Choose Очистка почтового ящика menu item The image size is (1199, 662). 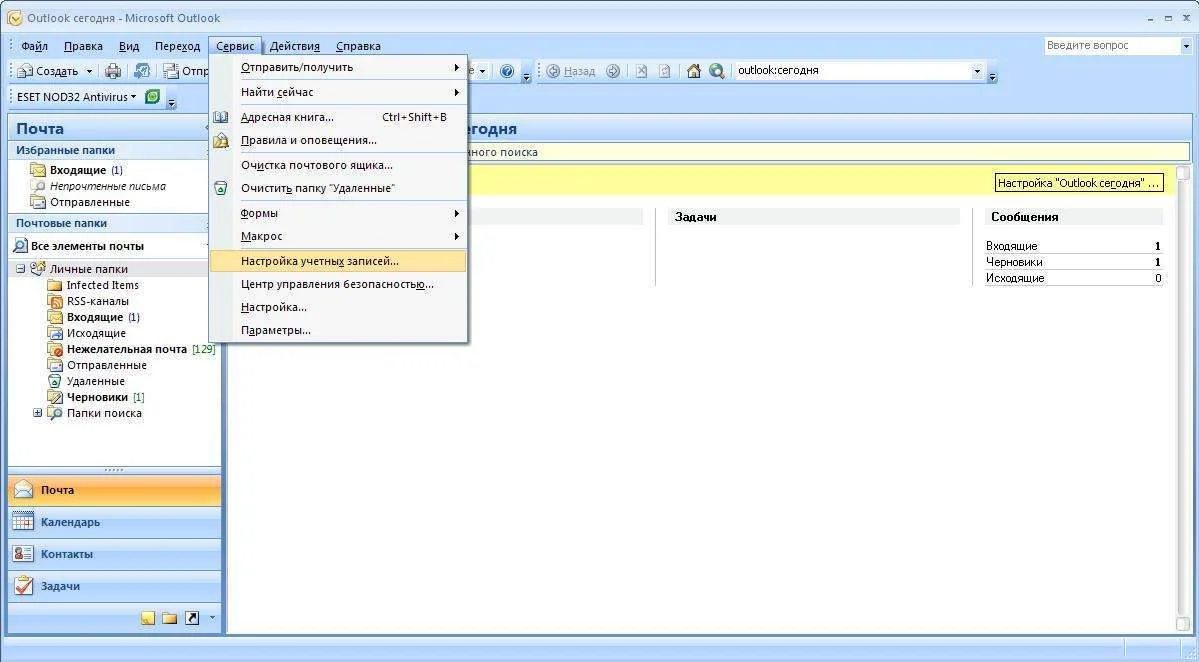(x=337, y=165)
